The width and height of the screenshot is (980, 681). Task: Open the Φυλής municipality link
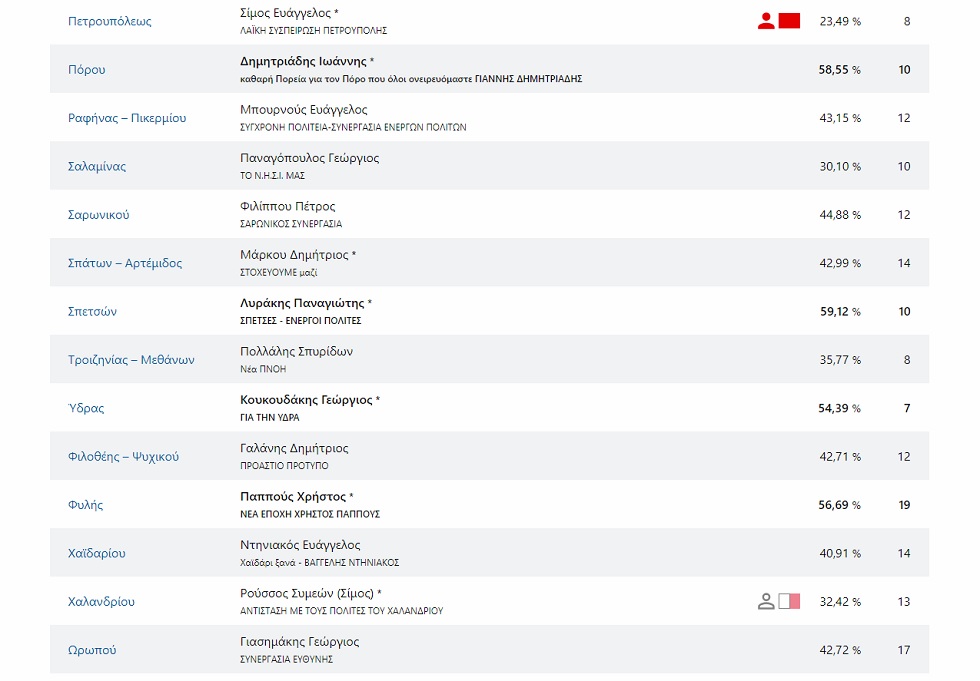[85, 505]
